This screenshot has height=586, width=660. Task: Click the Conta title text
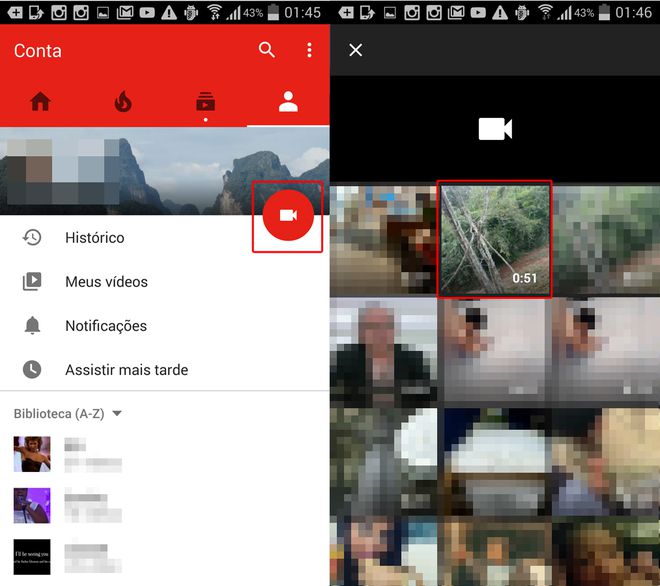(38, 51)
